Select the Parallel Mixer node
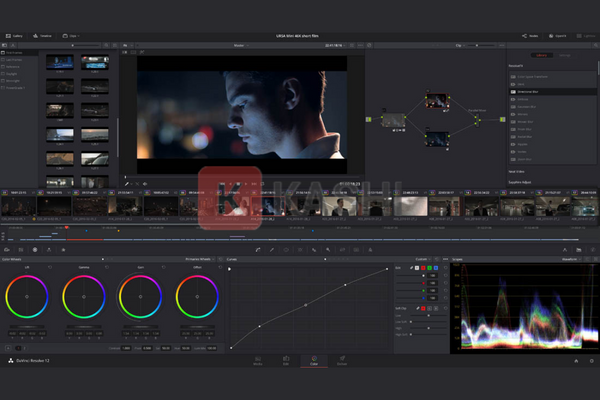Viewport: 600px width, 400px height. 477,120
